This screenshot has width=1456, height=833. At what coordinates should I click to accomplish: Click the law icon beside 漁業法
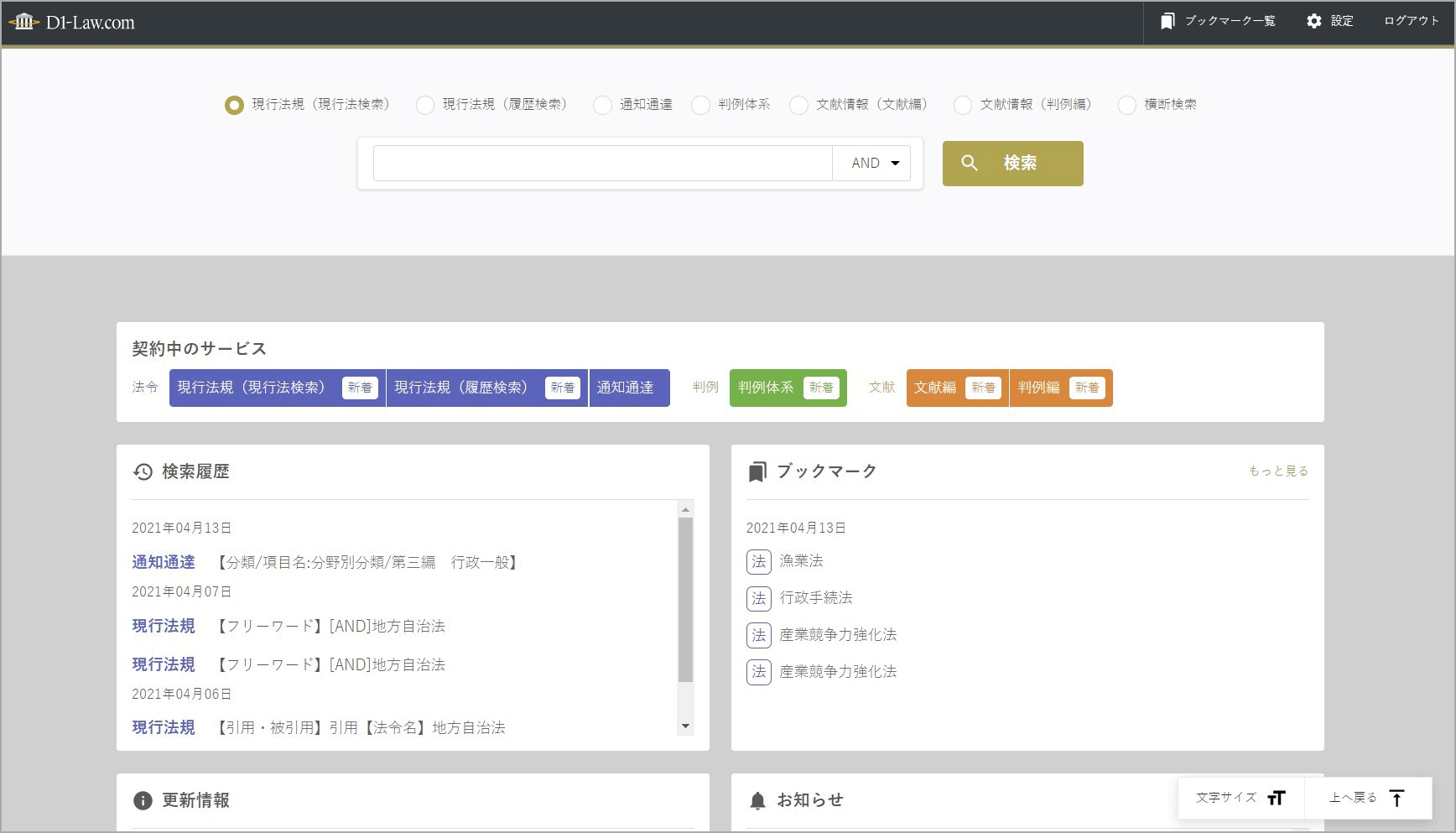coord(758,561)
